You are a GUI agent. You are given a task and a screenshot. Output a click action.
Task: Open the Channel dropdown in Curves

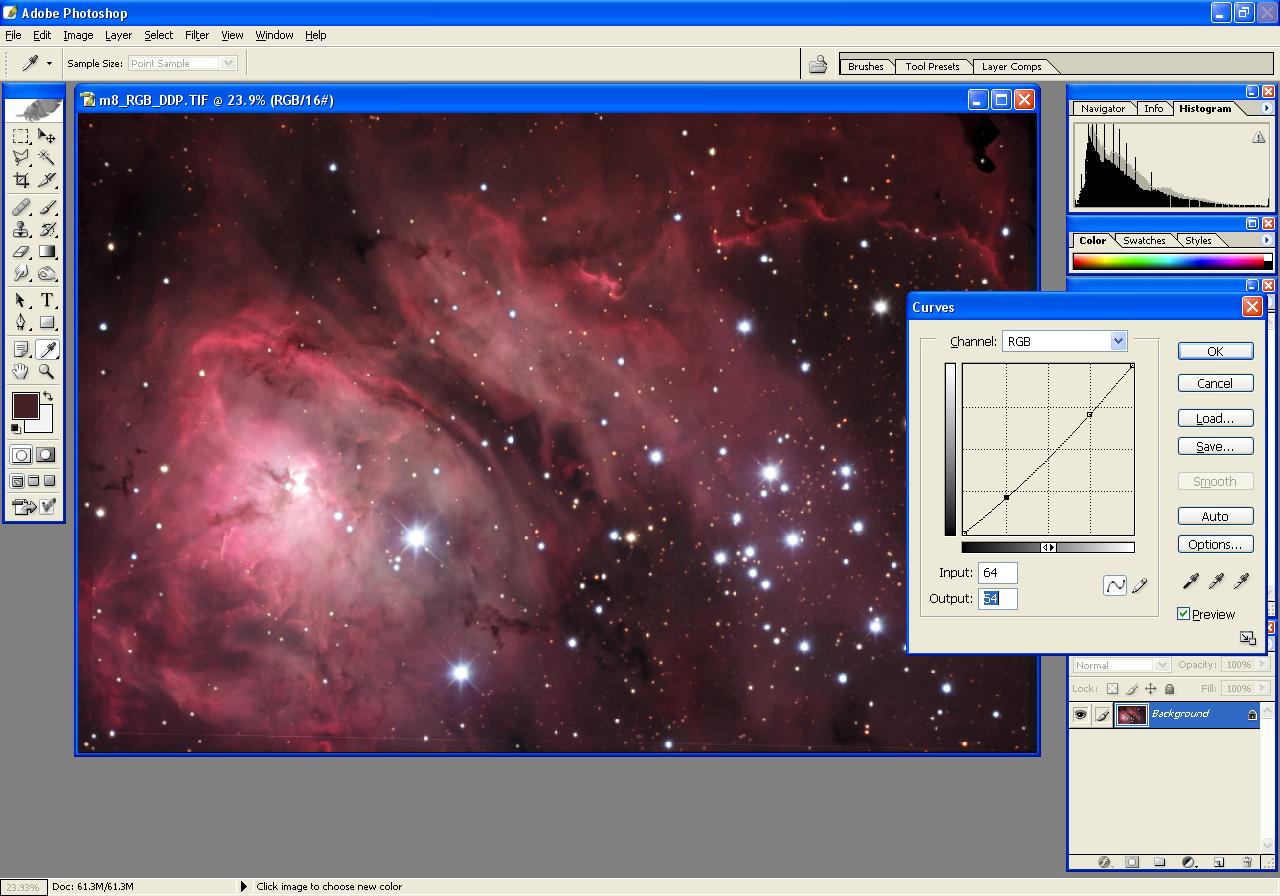point(1118,341)
